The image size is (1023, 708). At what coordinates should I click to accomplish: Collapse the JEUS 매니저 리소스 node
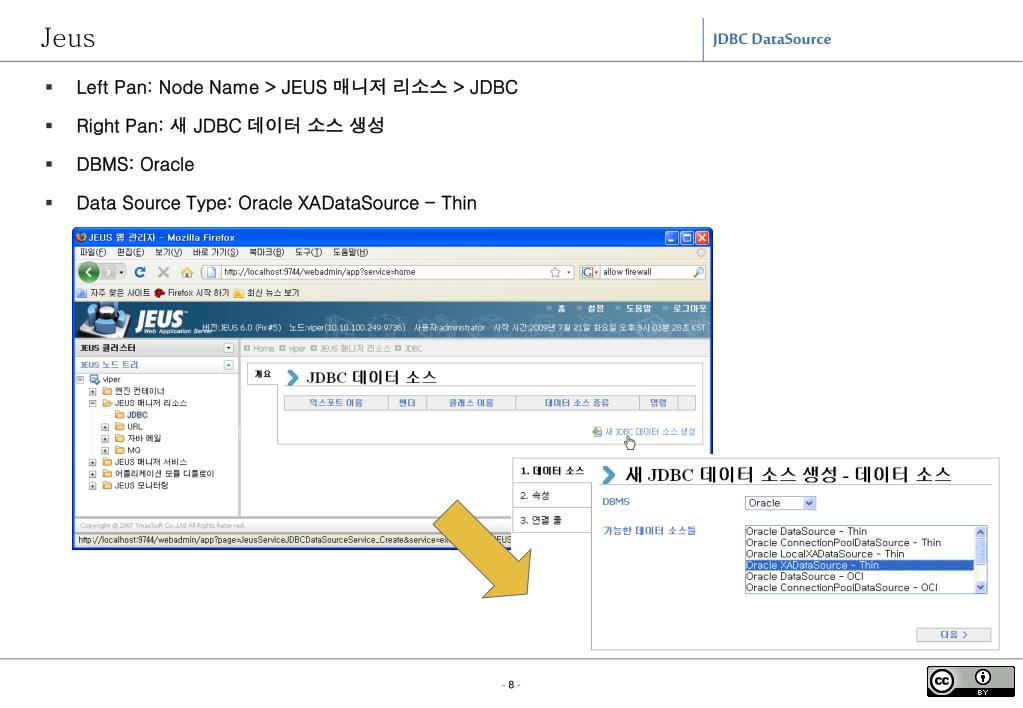pyautogui.click(x=93, y=403)
